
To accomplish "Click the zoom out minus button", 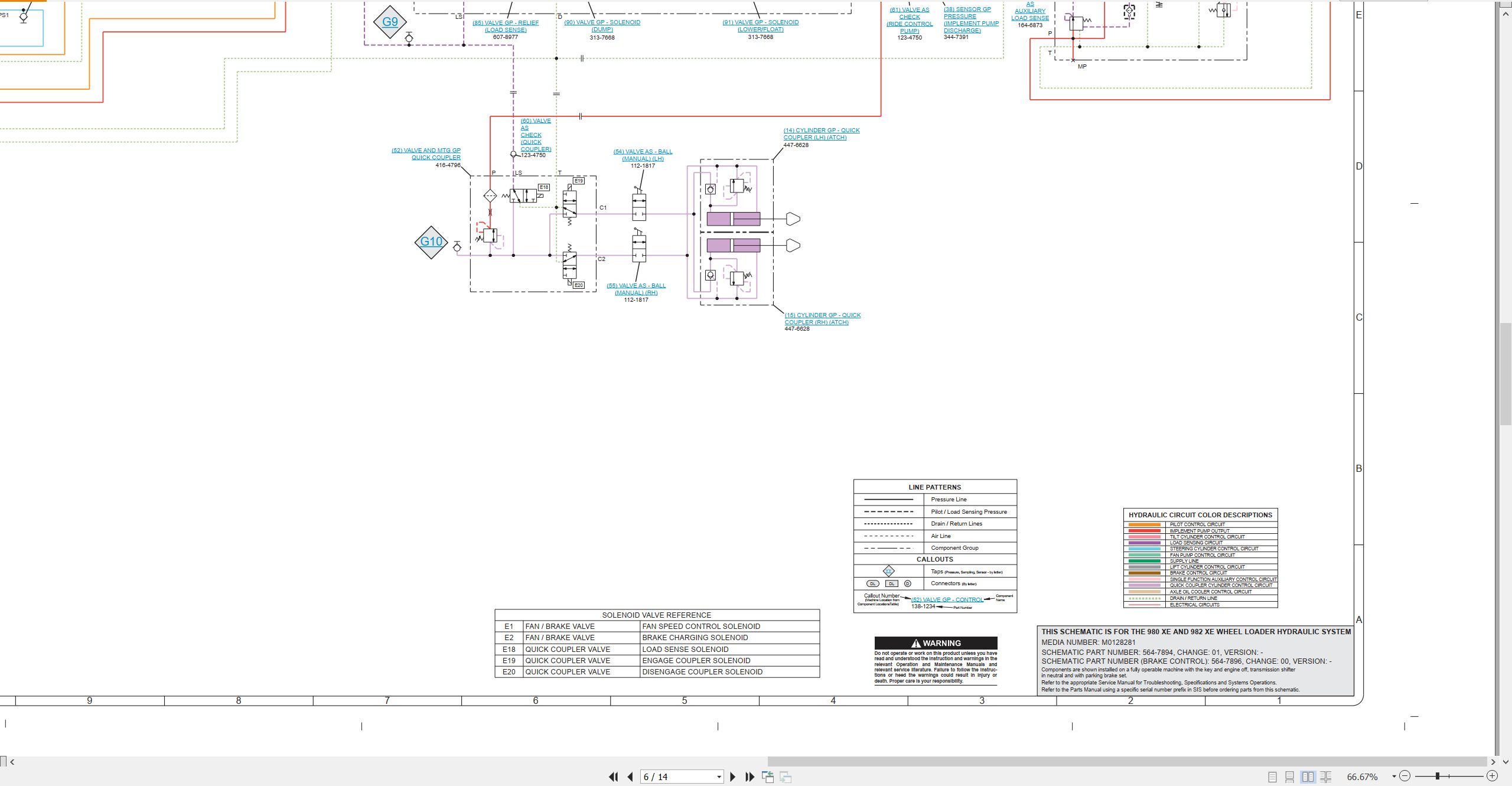I will point(1405,777).
